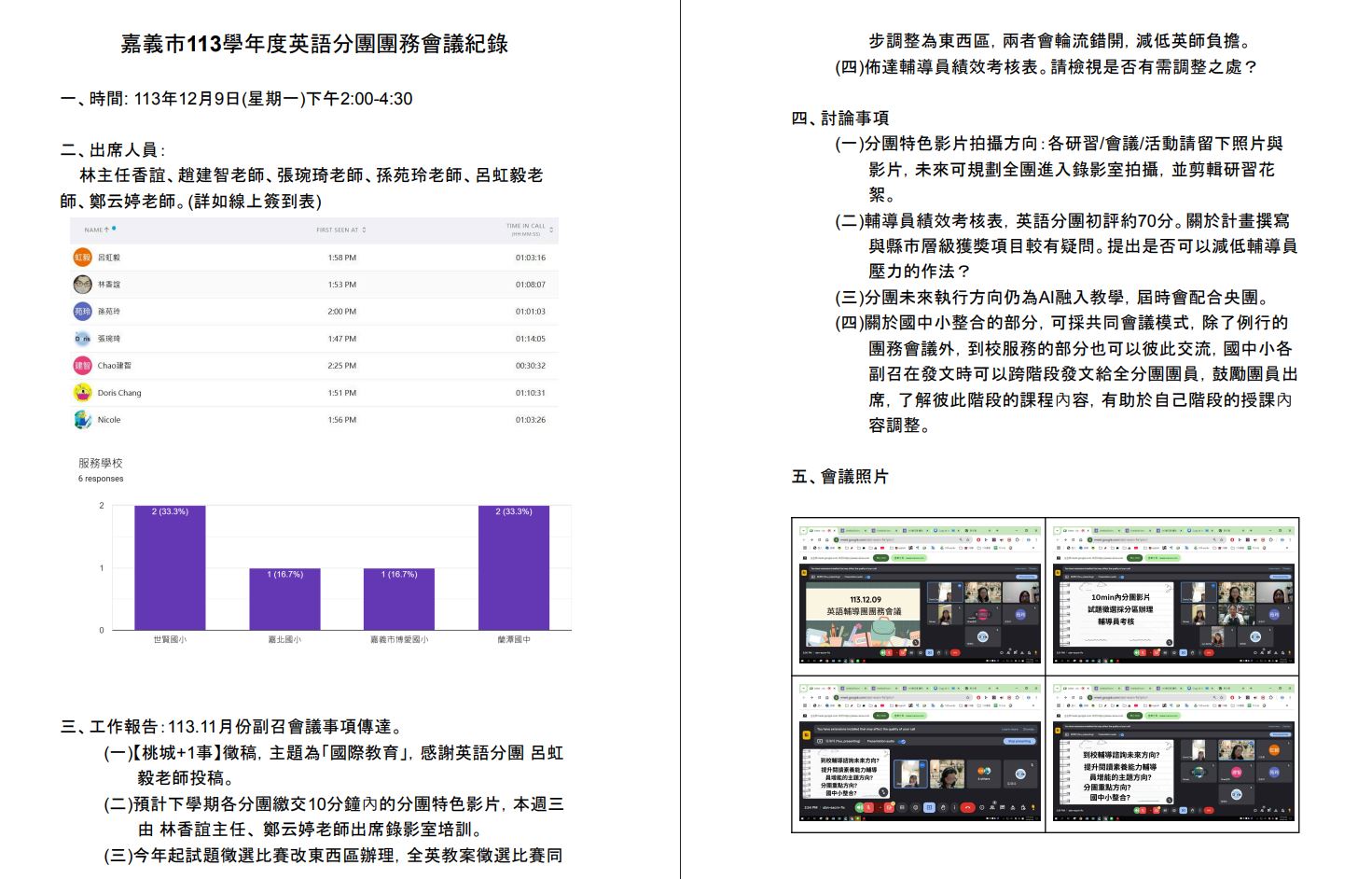The width and height of the screenshot is (1372, 879).
Task: Click Learn more link in bottom-left meeting photo
Action: tap(1009, 730)
